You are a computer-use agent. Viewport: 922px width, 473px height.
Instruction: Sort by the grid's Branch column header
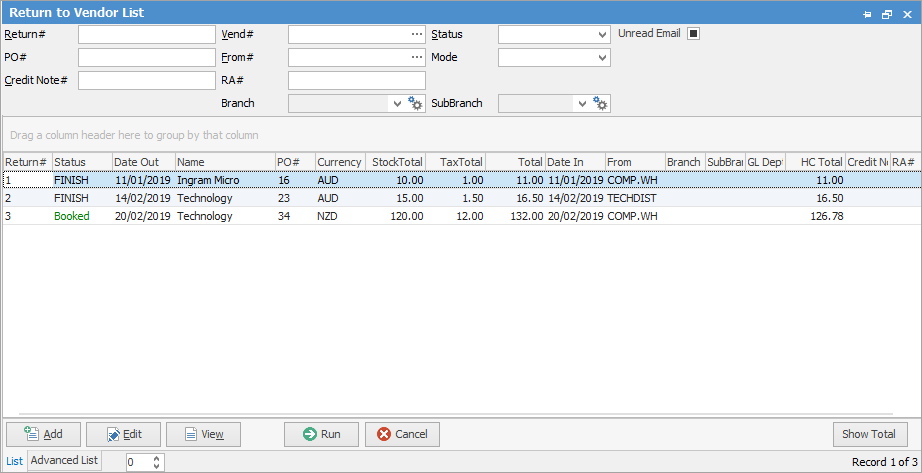click(685, 162)
